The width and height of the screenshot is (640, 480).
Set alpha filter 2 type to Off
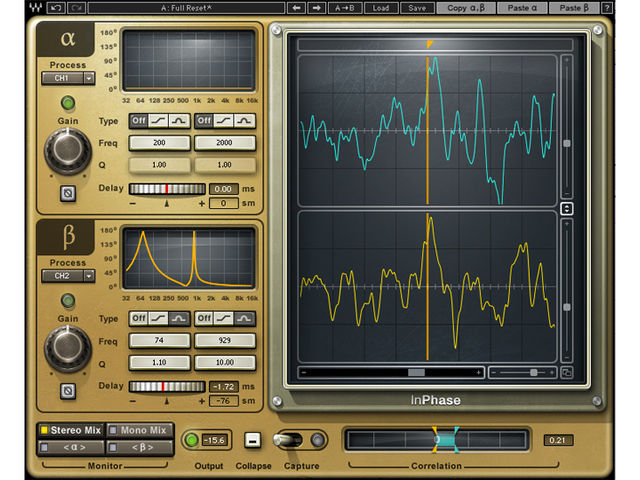coord(204,121)
